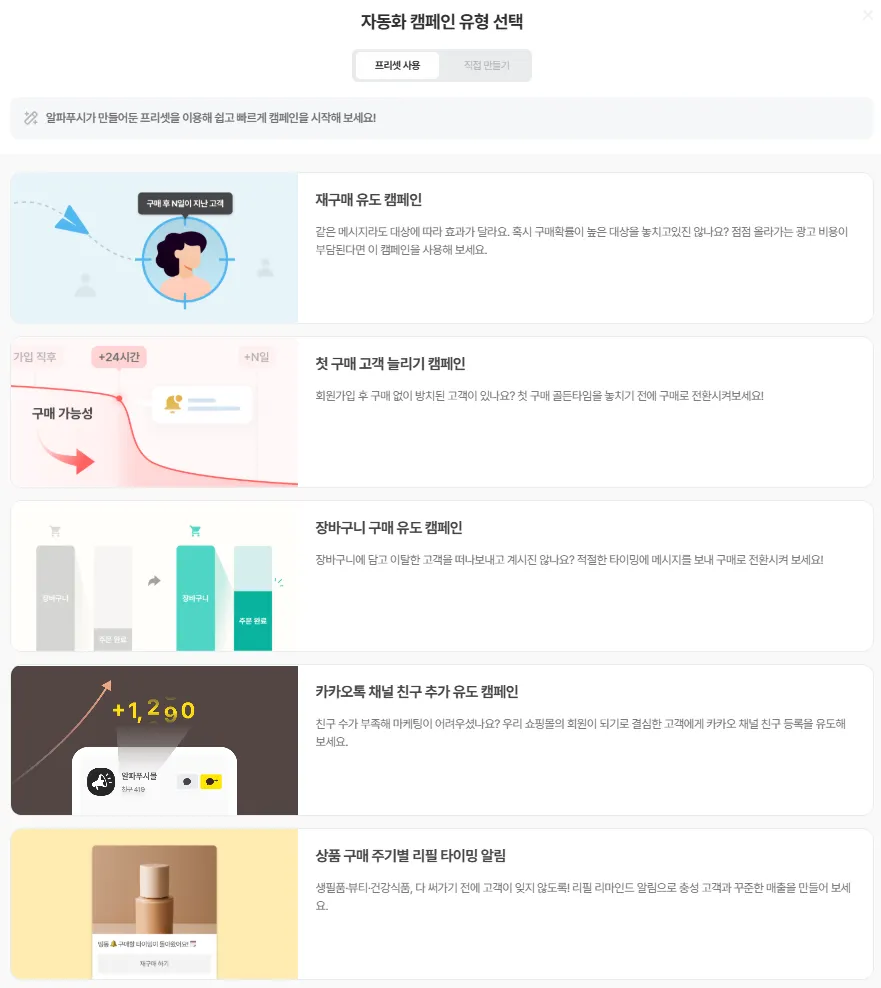The image size is (881, 988).
Task: Switch to the 직접 만들기 tab
Action: pos(486,66)
